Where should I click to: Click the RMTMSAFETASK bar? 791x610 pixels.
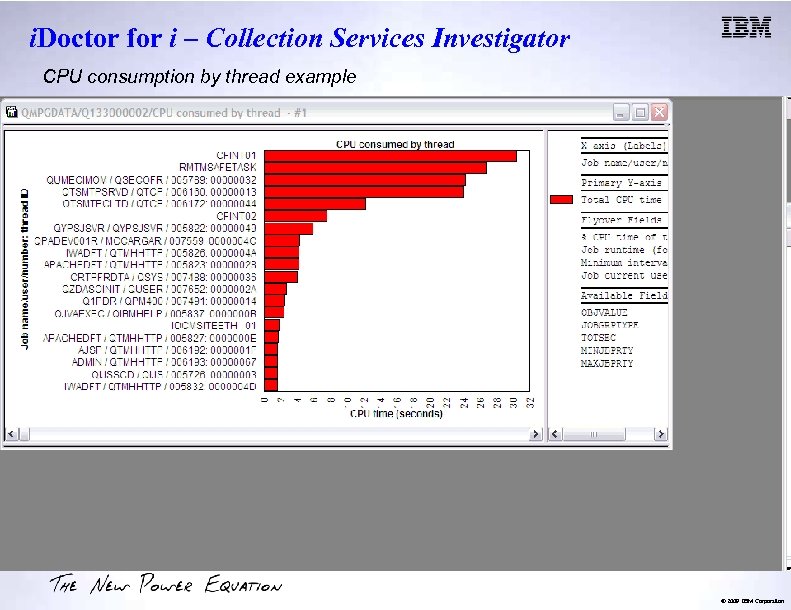coord(375,168)
